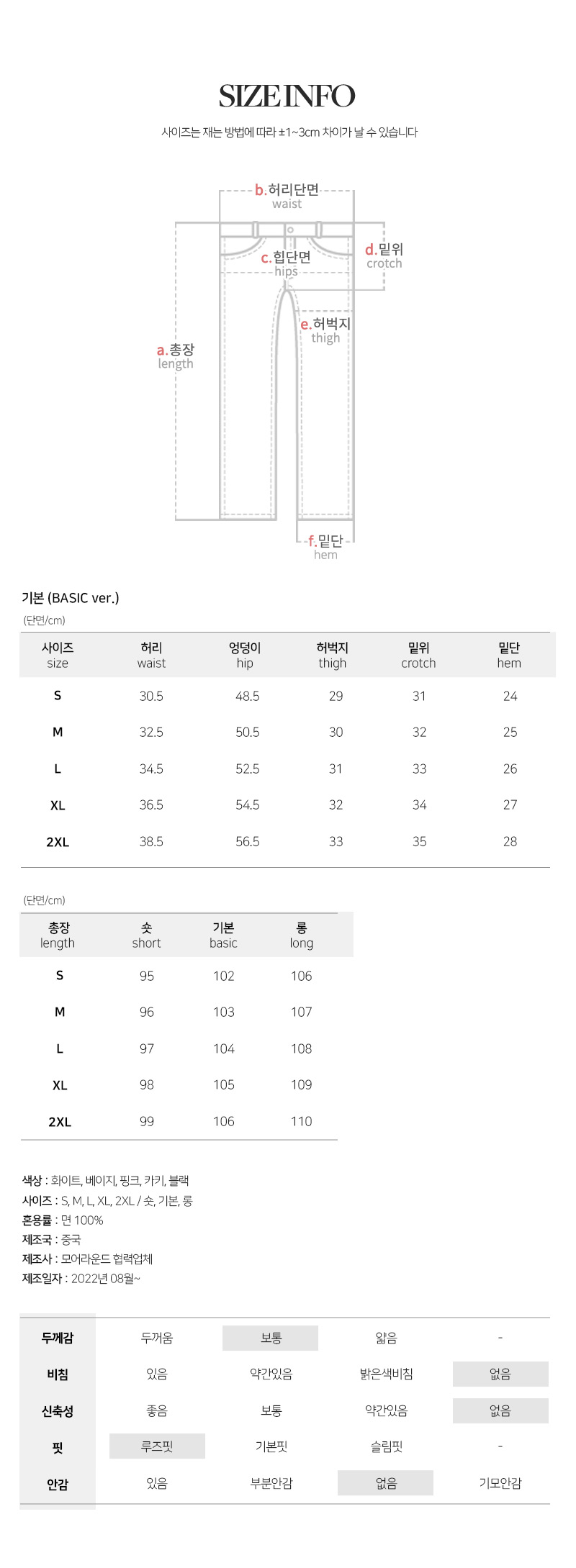Click the d.밑위 crotch label
Screen dimensions: 576x1568
click(x=384, y=256)
